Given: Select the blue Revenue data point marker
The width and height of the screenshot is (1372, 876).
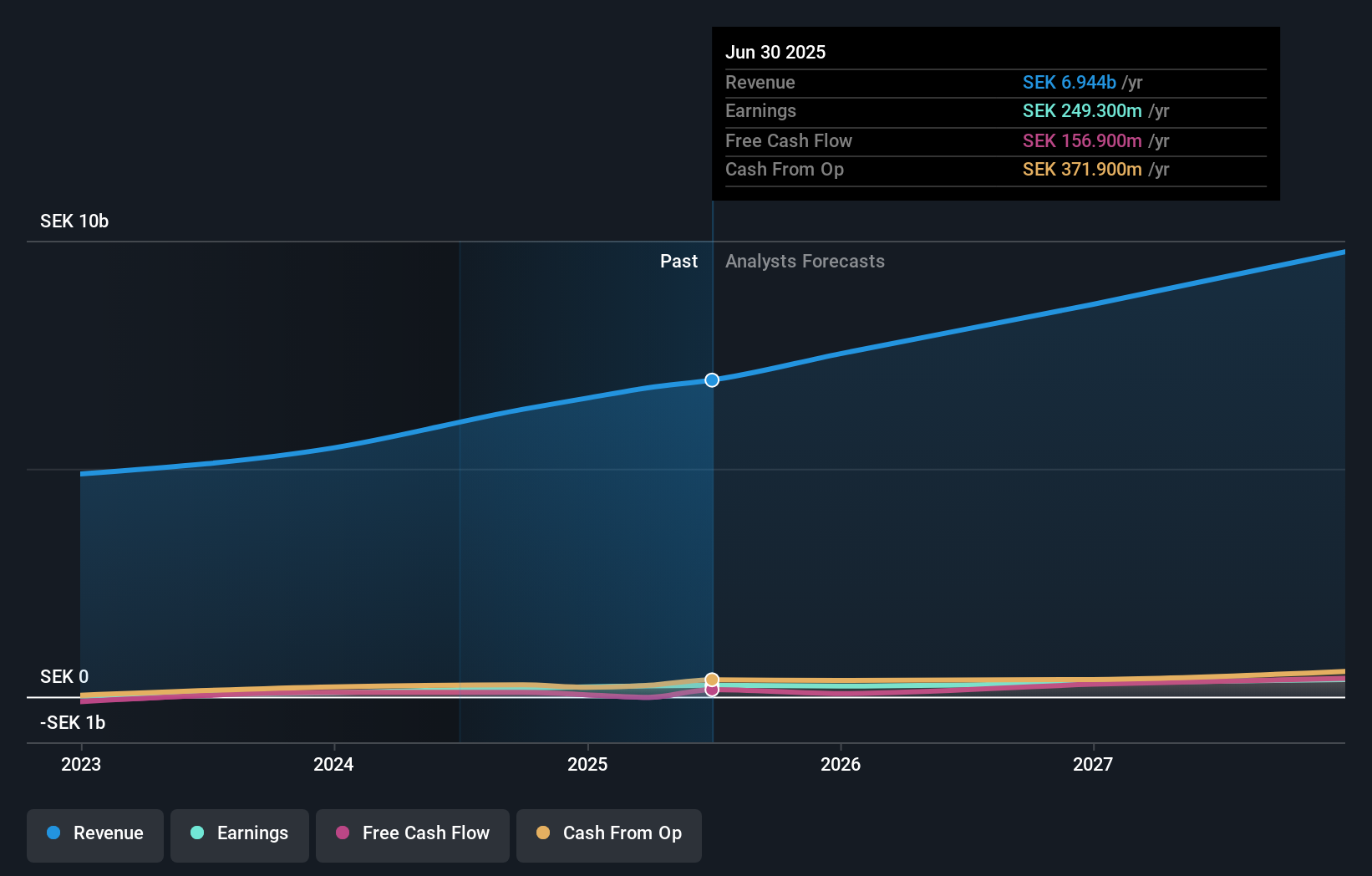Looking at the screenshot, I should (712, 380).
